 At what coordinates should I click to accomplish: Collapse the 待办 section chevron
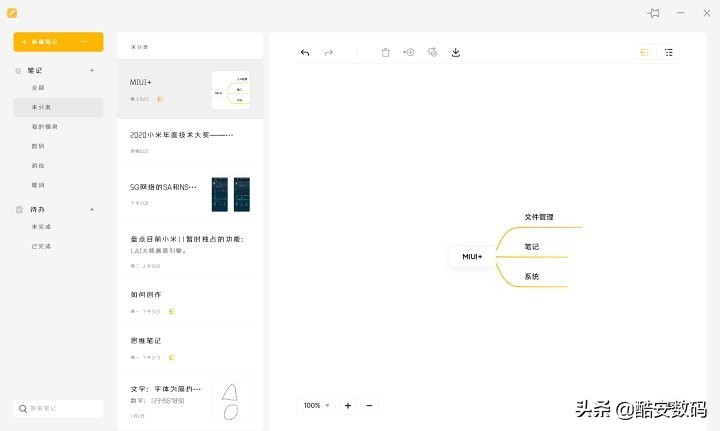[92, 209]
